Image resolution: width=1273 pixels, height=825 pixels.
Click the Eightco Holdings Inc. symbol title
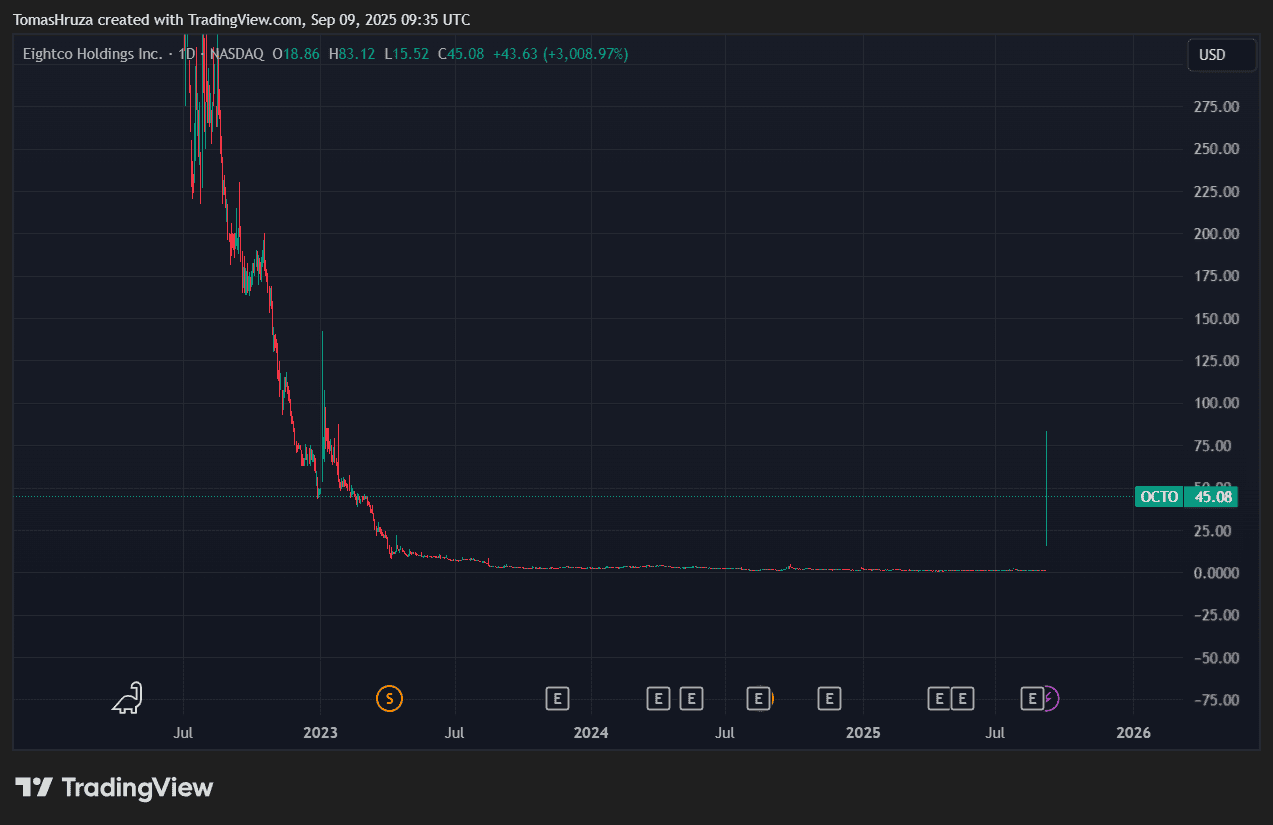(92, 54)
